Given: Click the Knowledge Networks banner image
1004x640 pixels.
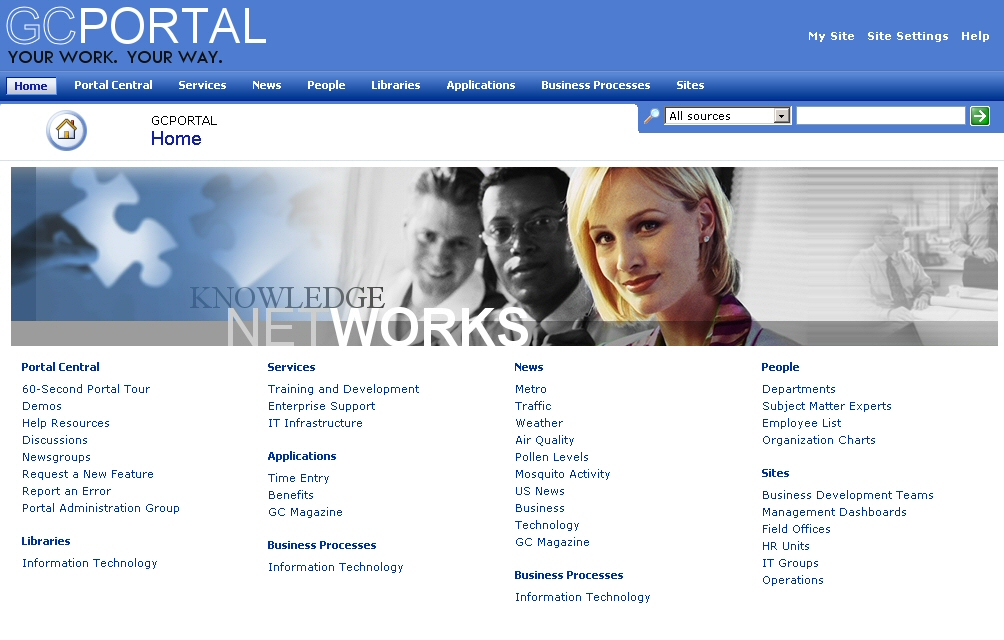Looking at the screenshot, I should pyautogui.click(x=504, y=256).
